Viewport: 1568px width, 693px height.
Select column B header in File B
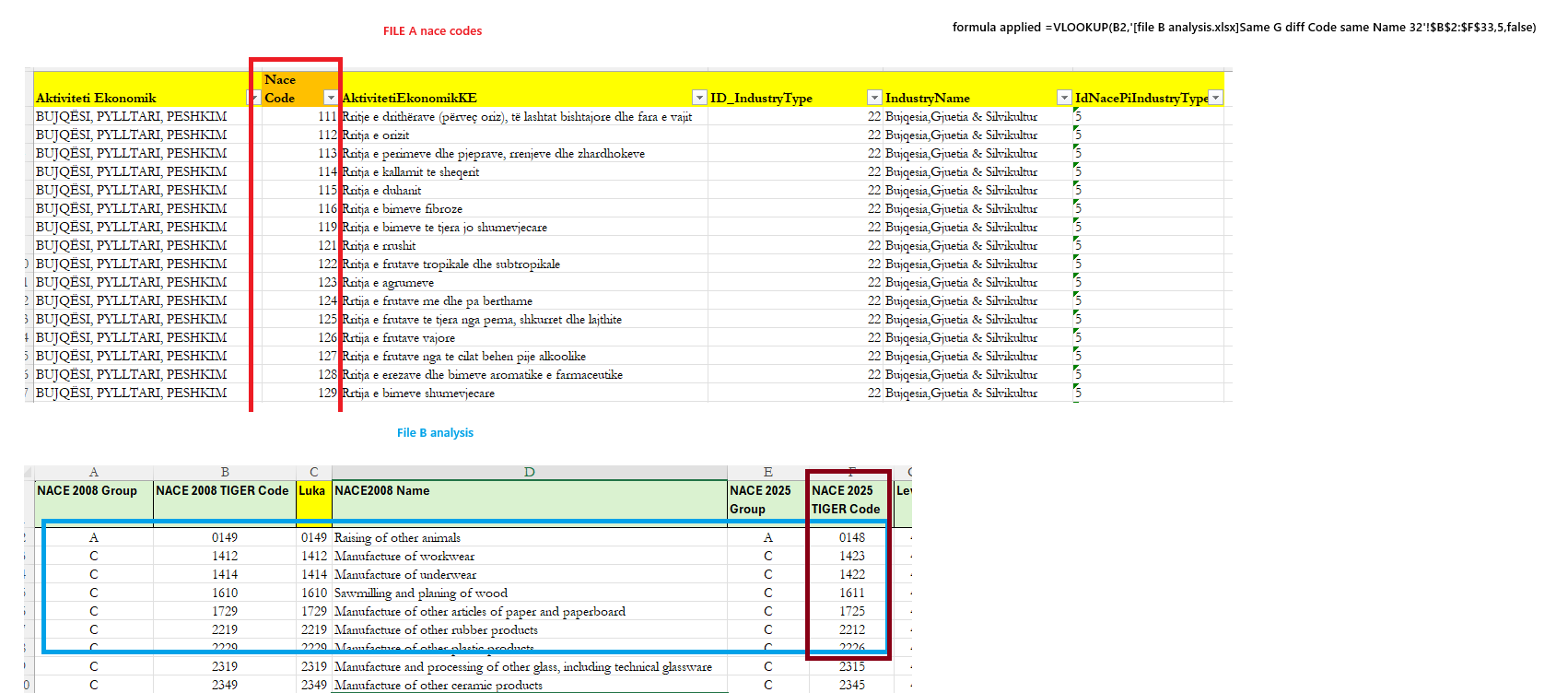pyautogui.click(x=225, y=472)
